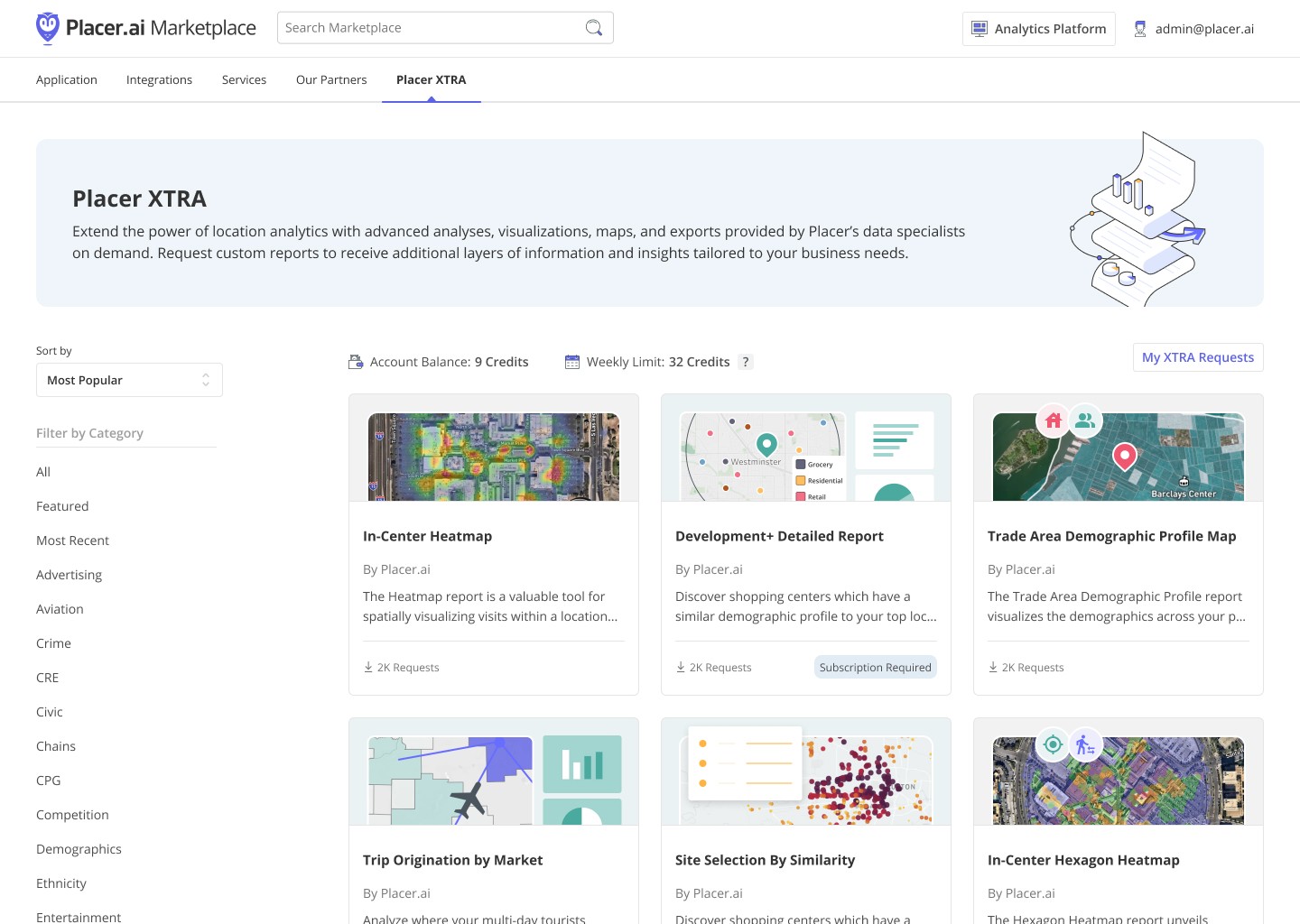
Task: Filter by Chains category
Action: (56, 746)
